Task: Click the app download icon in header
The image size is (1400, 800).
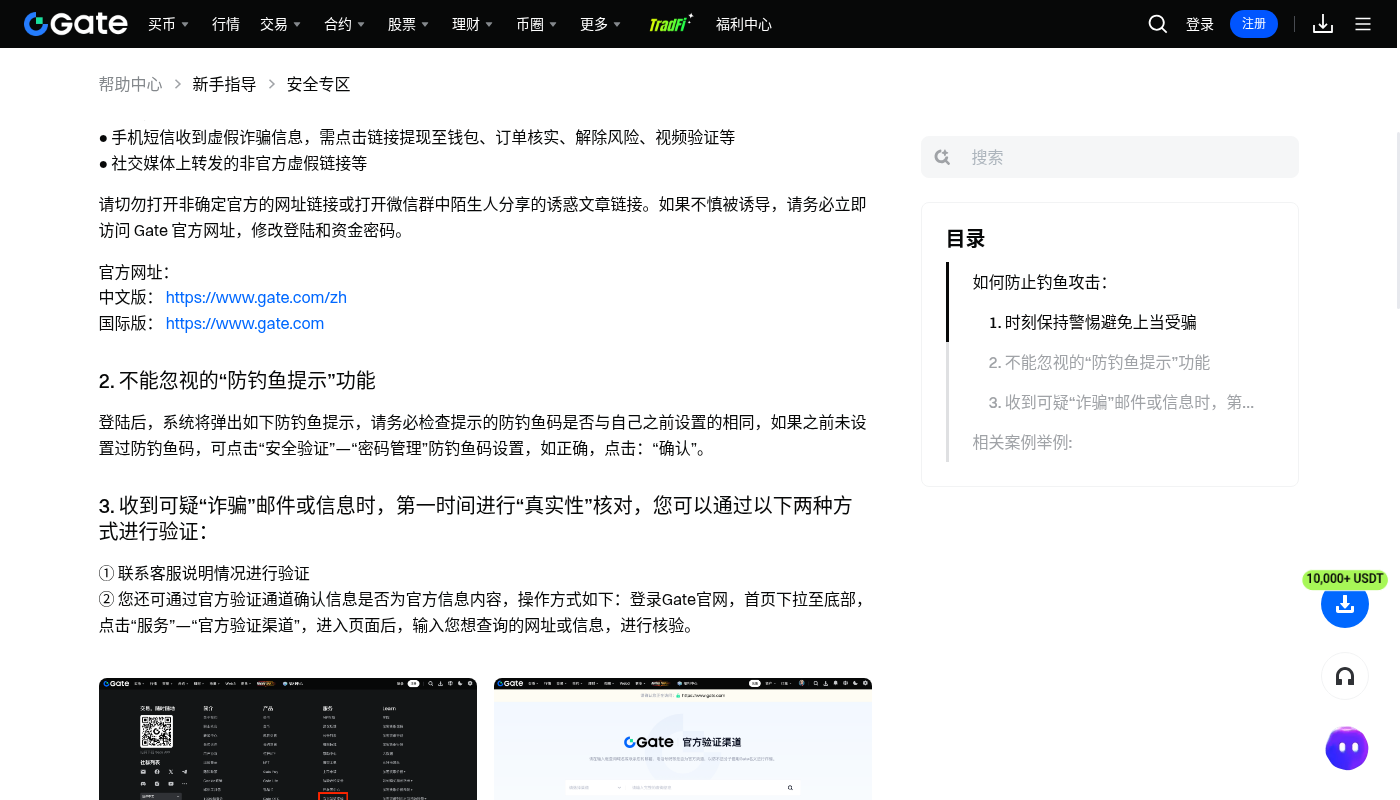Action: click(x=1323, y=24)
